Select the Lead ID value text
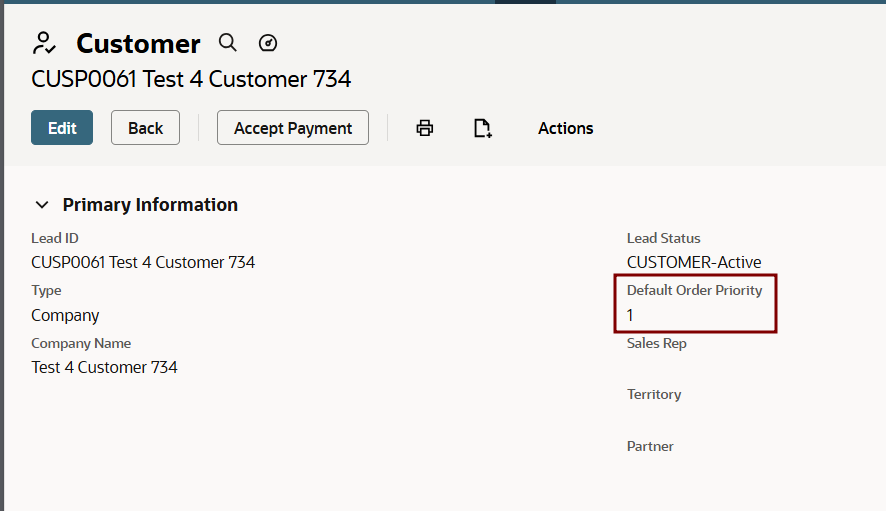This screenshot has width=886, height=511. [x=143, y=263]
